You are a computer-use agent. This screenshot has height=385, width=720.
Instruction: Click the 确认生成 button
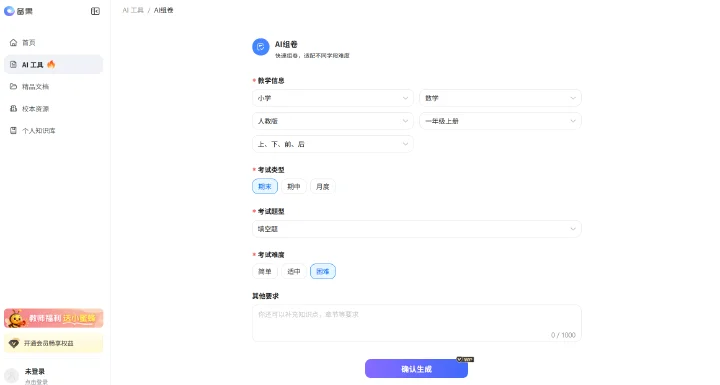[416, 369]
